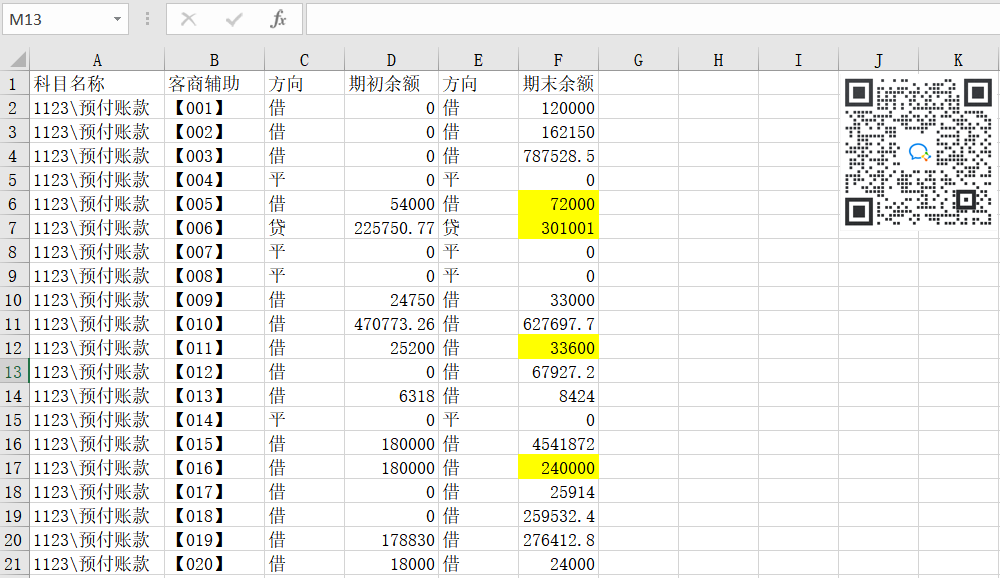This screenshot has width=1000, height=578.
Task: Click cell with value 120000
Action: [558, 108]
